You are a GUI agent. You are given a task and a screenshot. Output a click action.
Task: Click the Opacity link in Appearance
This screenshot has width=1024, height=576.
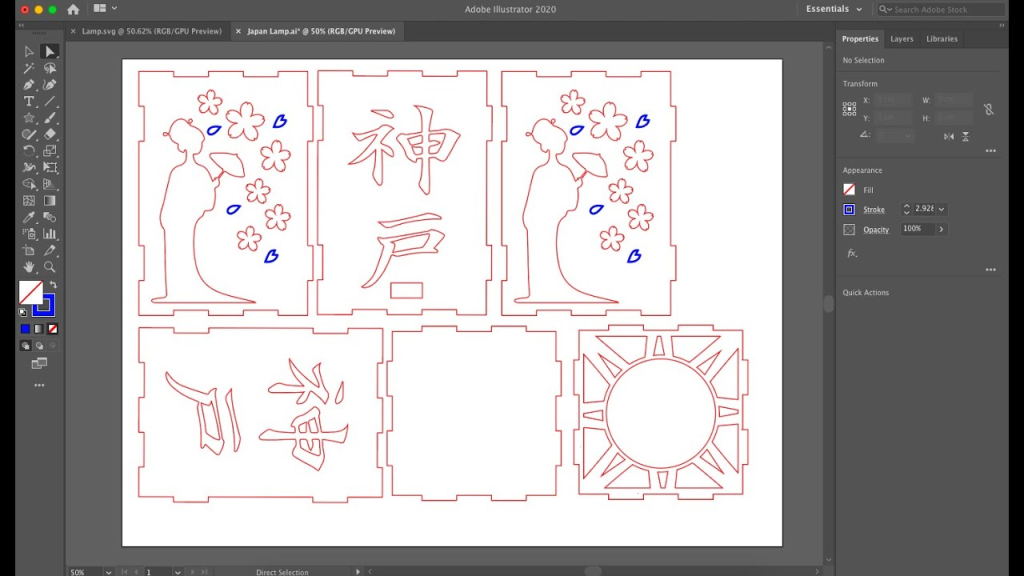pos(877,229)
